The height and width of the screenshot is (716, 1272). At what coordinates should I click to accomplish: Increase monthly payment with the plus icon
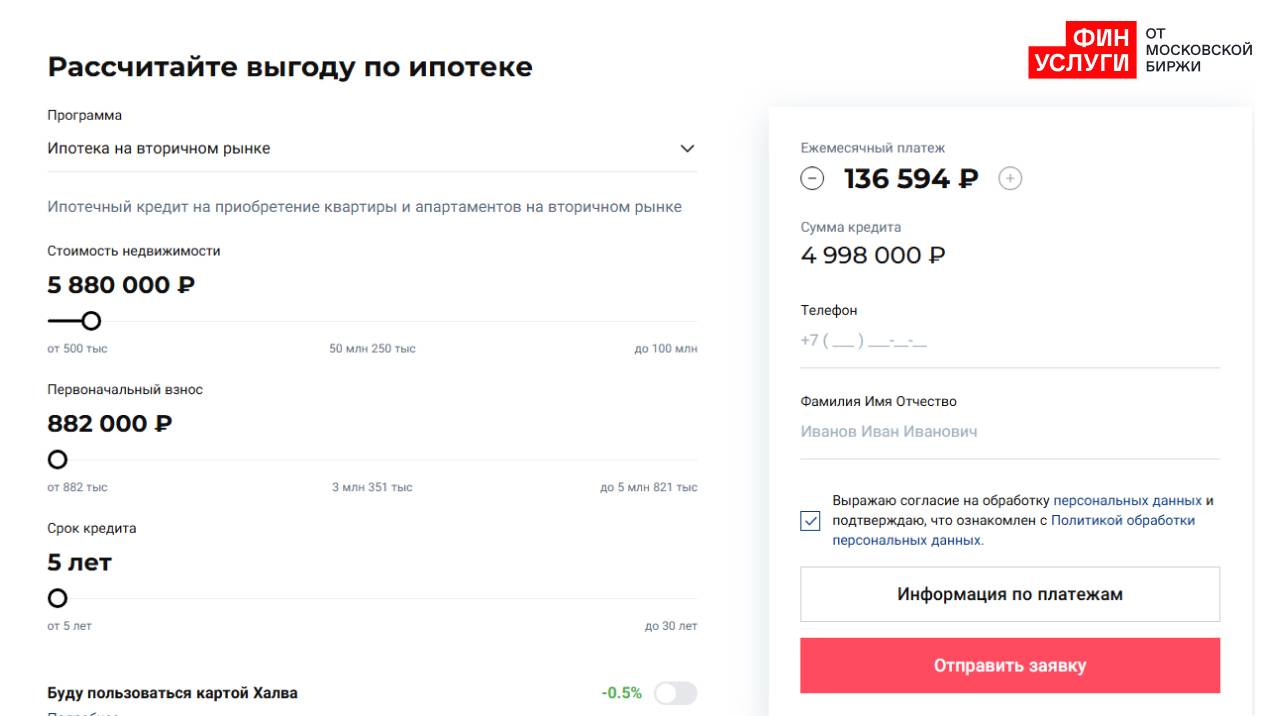click(x=1011, y=179)
